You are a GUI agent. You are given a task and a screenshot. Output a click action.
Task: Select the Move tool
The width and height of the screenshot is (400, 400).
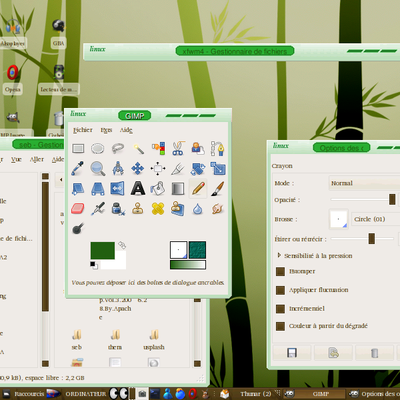(138, 168)
